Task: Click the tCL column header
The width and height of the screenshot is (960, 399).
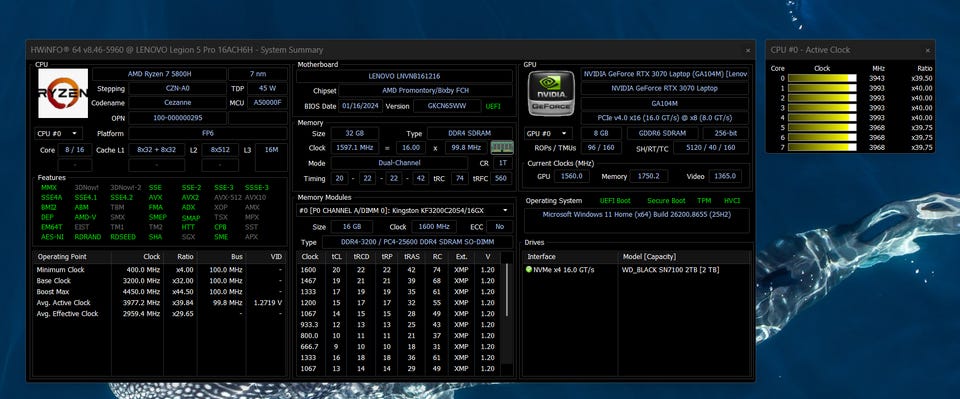Action: point(337,257)
